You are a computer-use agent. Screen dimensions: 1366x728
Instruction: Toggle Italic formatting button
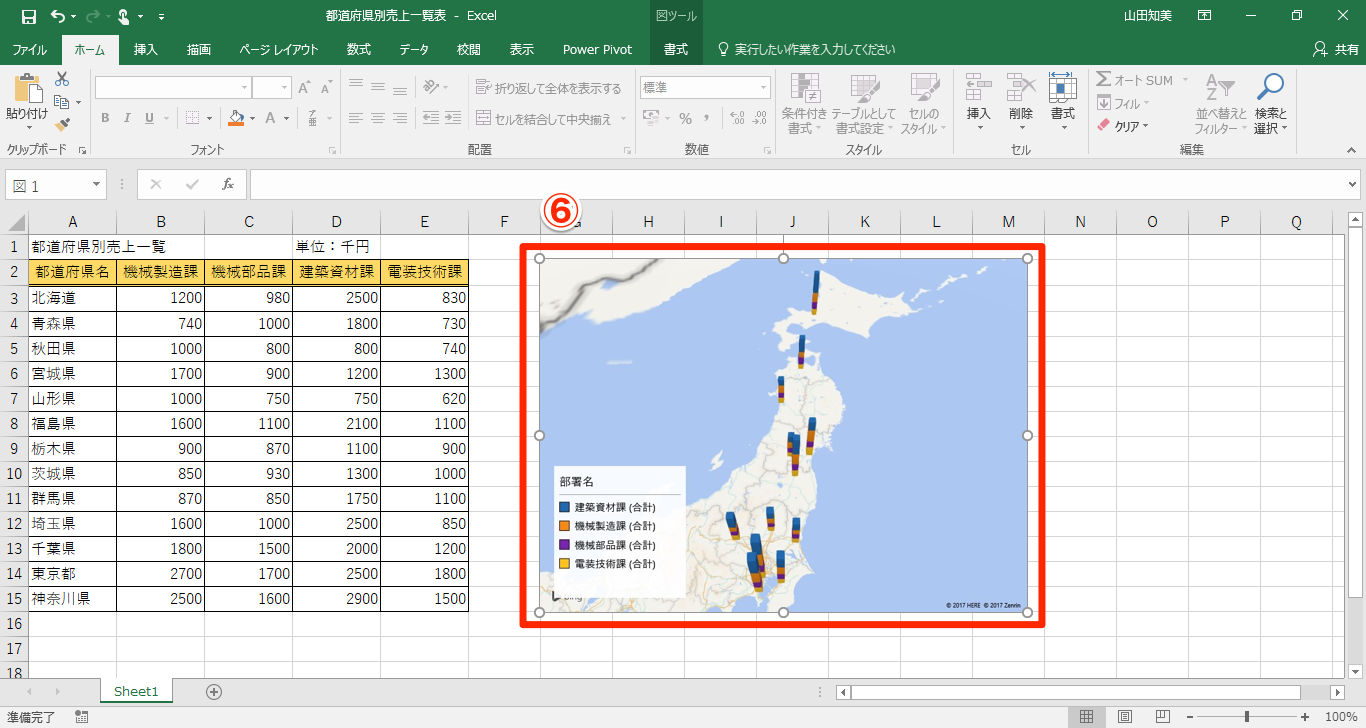[127, 118]
